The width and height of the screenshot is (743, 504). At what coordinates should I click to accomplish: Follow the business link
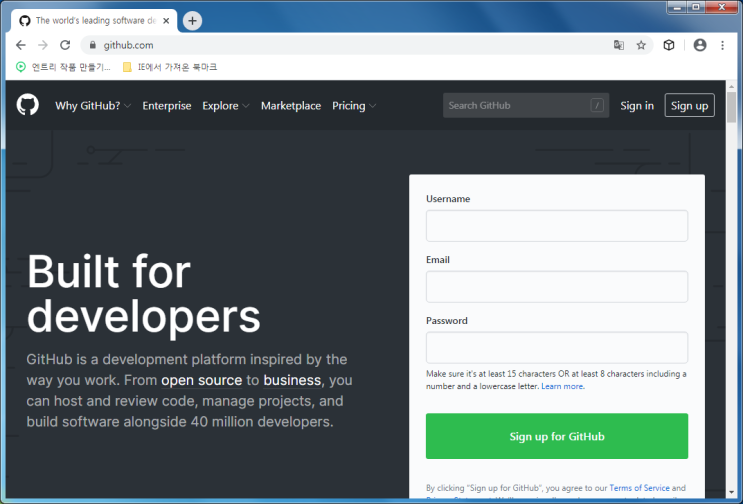292,380
